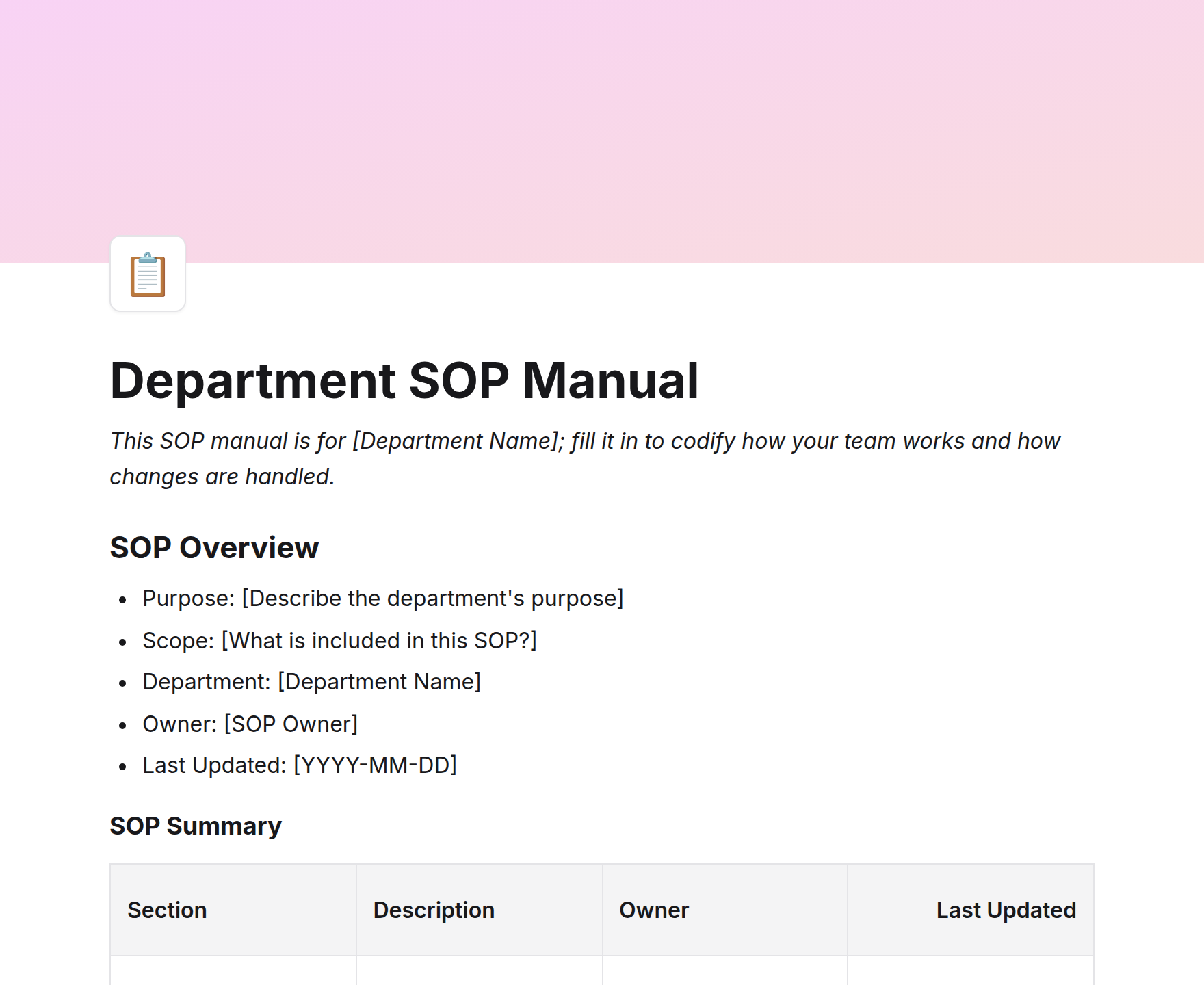Click the Department: [Department Name] bullet
Viewport: 1204px width, 985px height.
tap(311, 682)
